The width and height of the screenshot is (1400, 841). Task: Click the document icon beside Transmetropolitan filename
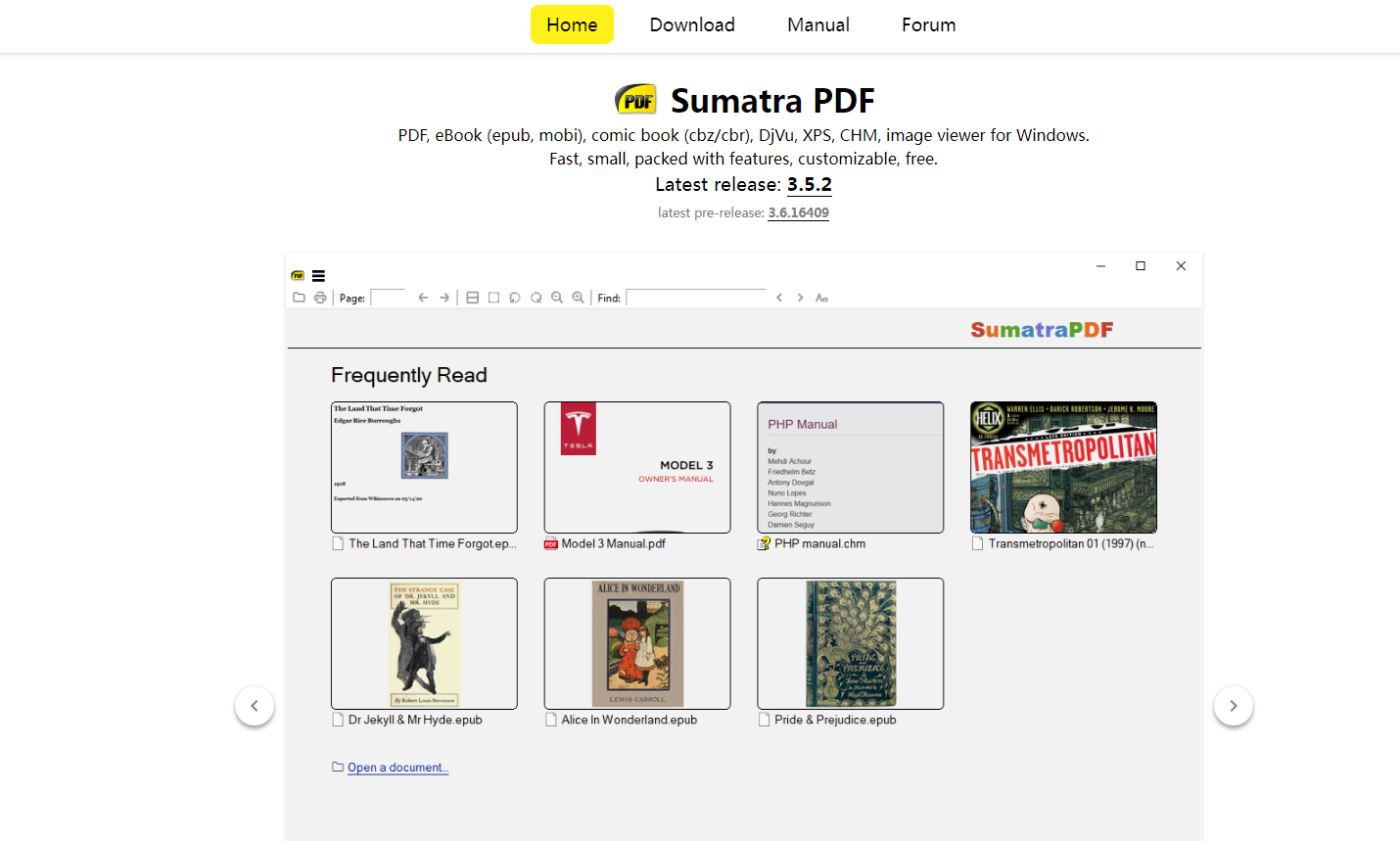point(977,543)
